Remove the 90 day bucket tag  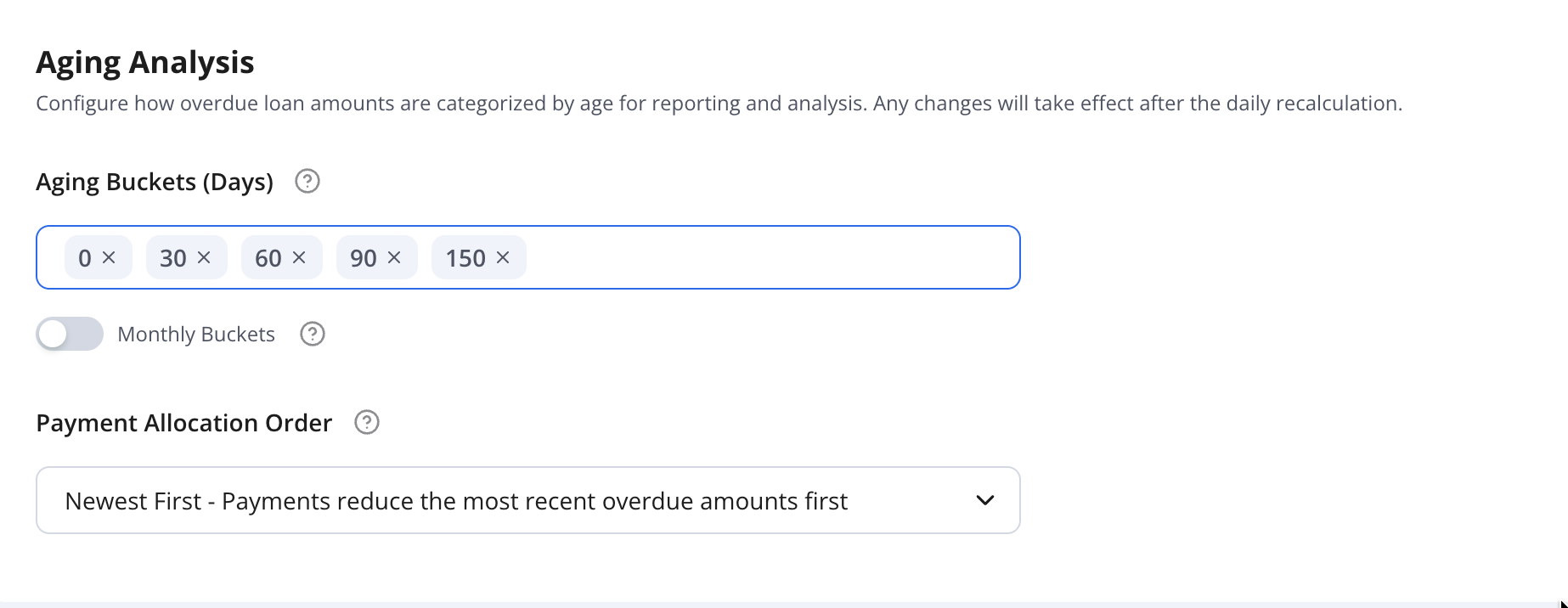click(x=394, y=257)
